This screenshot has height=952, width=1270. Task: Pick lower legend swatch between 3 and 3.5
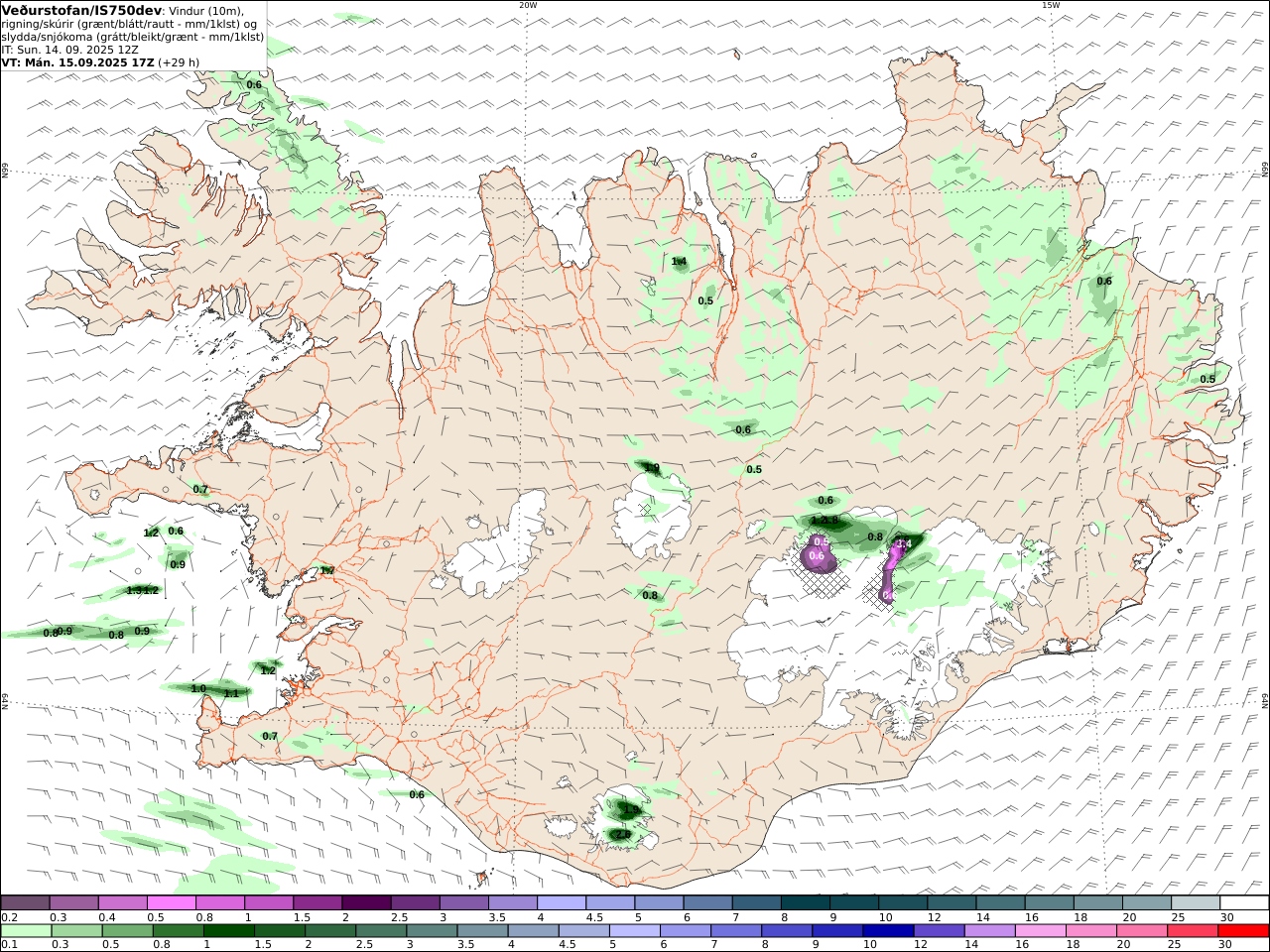point(433,930)
